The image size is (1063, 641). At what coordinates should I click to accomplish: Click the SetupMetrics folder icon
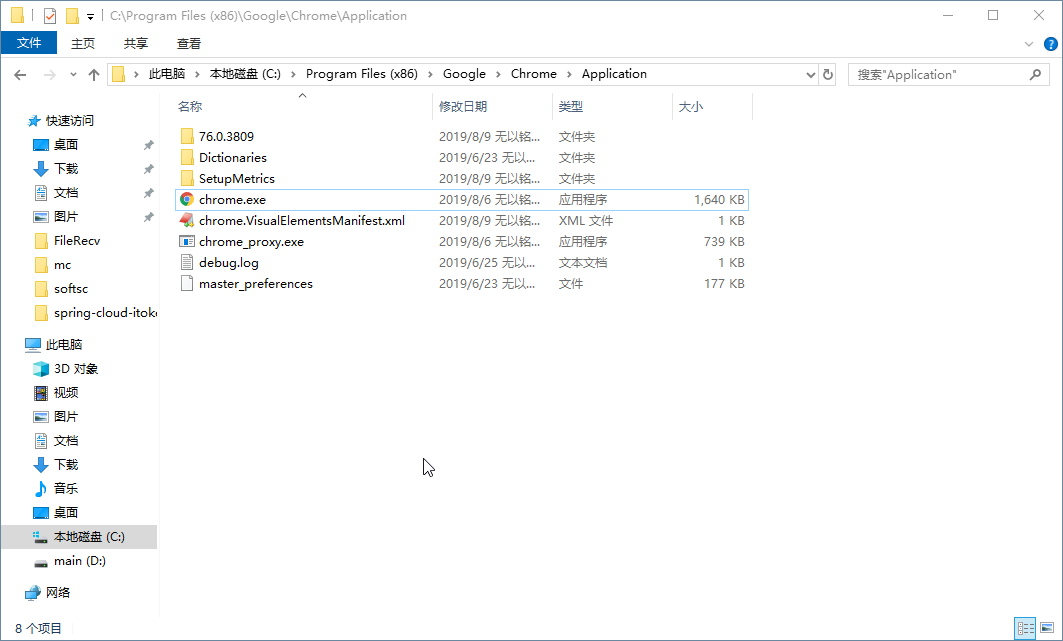pos(187,178)
